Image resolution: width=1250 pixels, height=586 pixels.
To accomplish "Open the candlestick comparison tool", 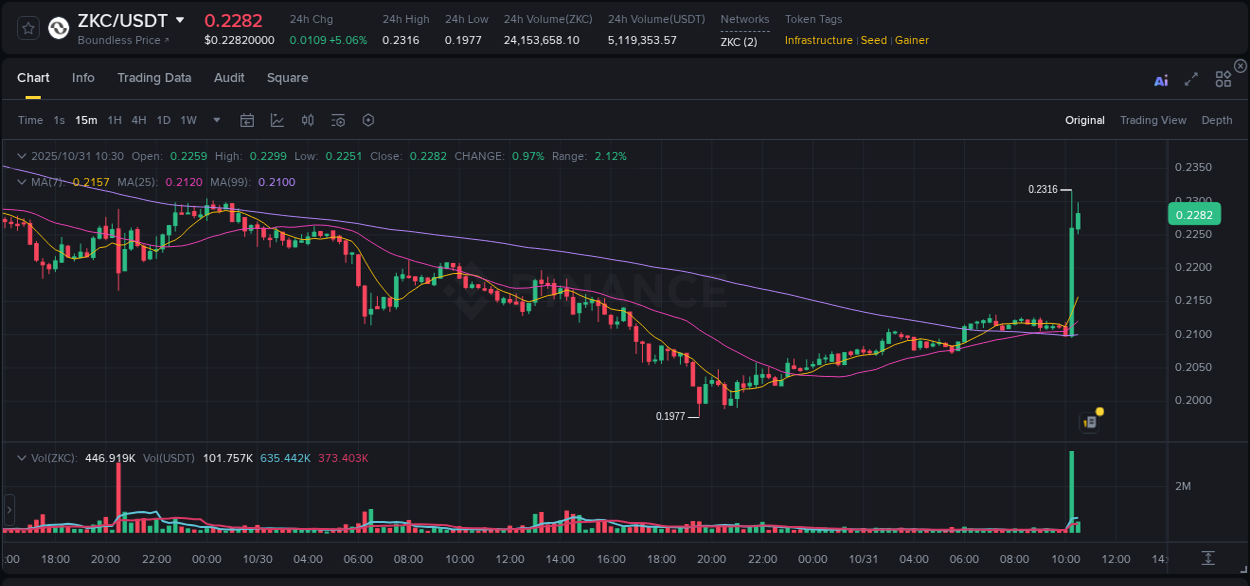I will pyautogui.click(x=307, y=120).
